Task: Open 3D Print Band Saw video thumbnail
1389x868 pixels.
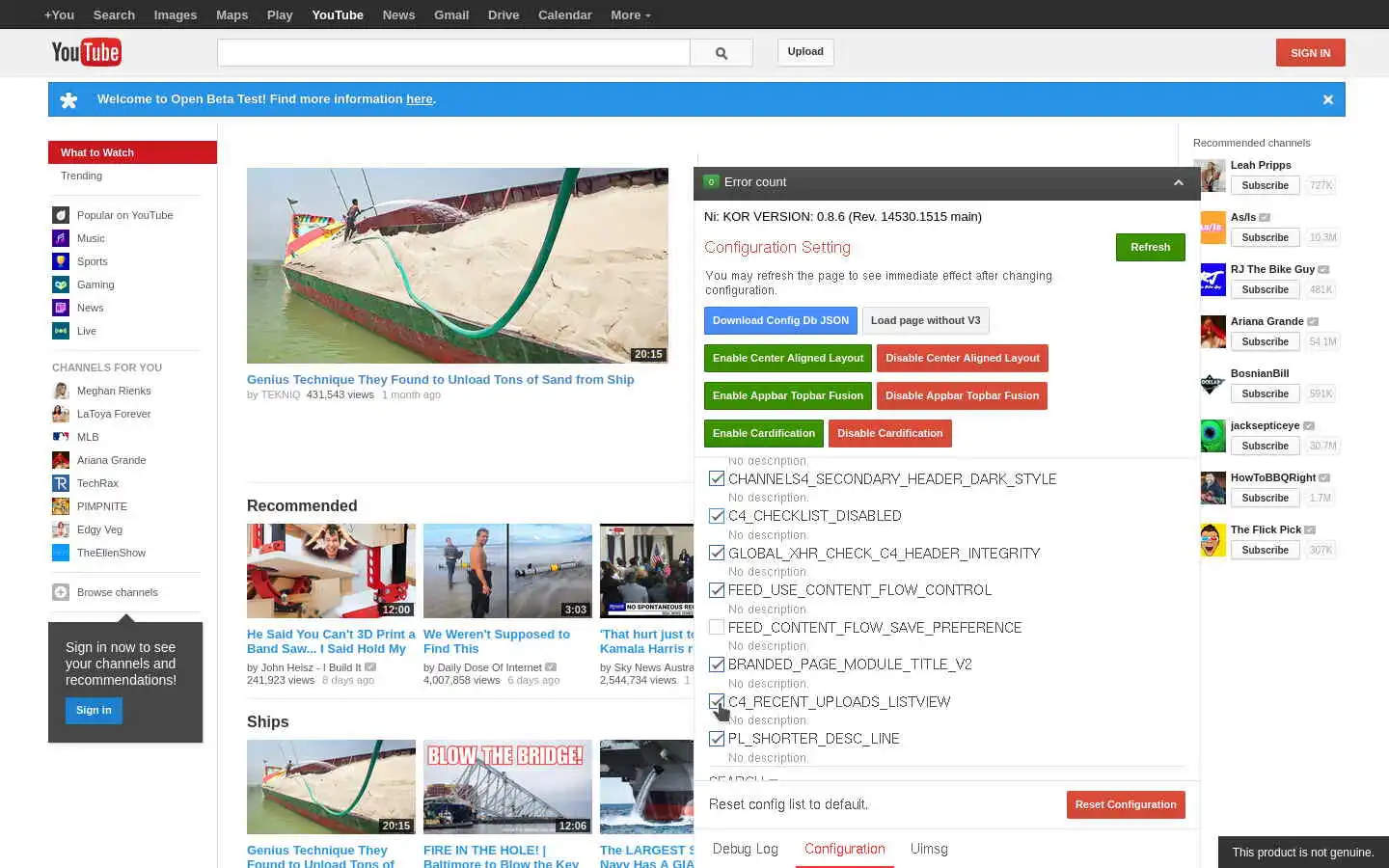Action: click(331, 571)
